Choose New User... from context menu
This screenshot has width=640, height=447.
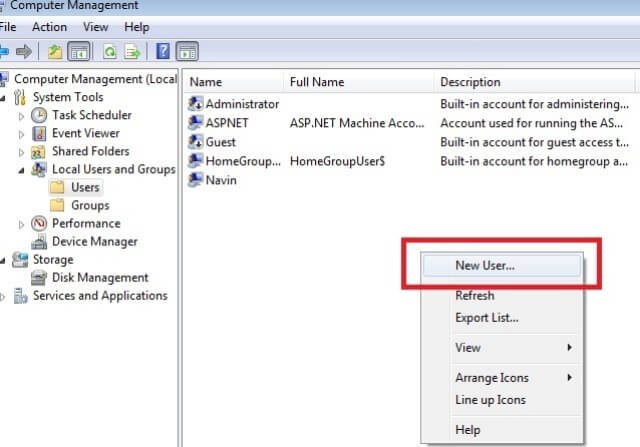[502, 265]
